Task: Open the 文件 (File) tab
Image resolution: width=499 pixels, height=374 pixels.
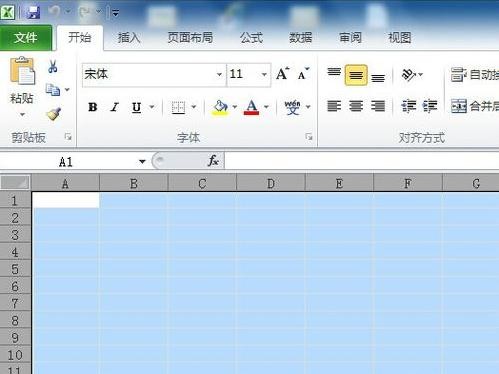Action: point(26,37)
